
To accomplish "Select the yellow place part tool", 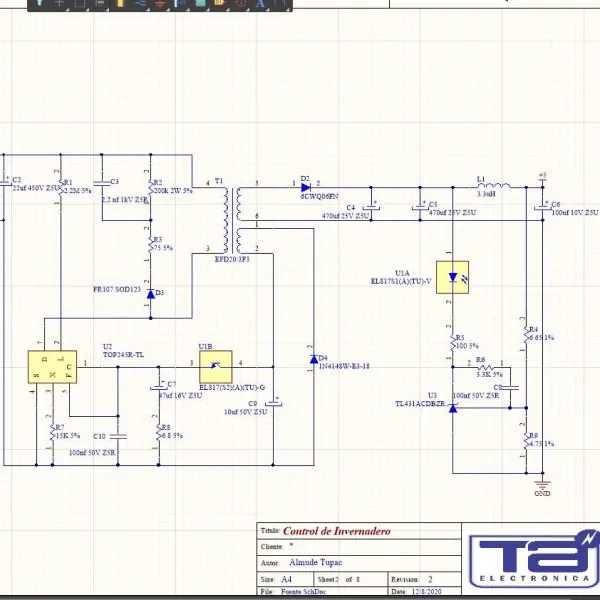I will 120,3.
